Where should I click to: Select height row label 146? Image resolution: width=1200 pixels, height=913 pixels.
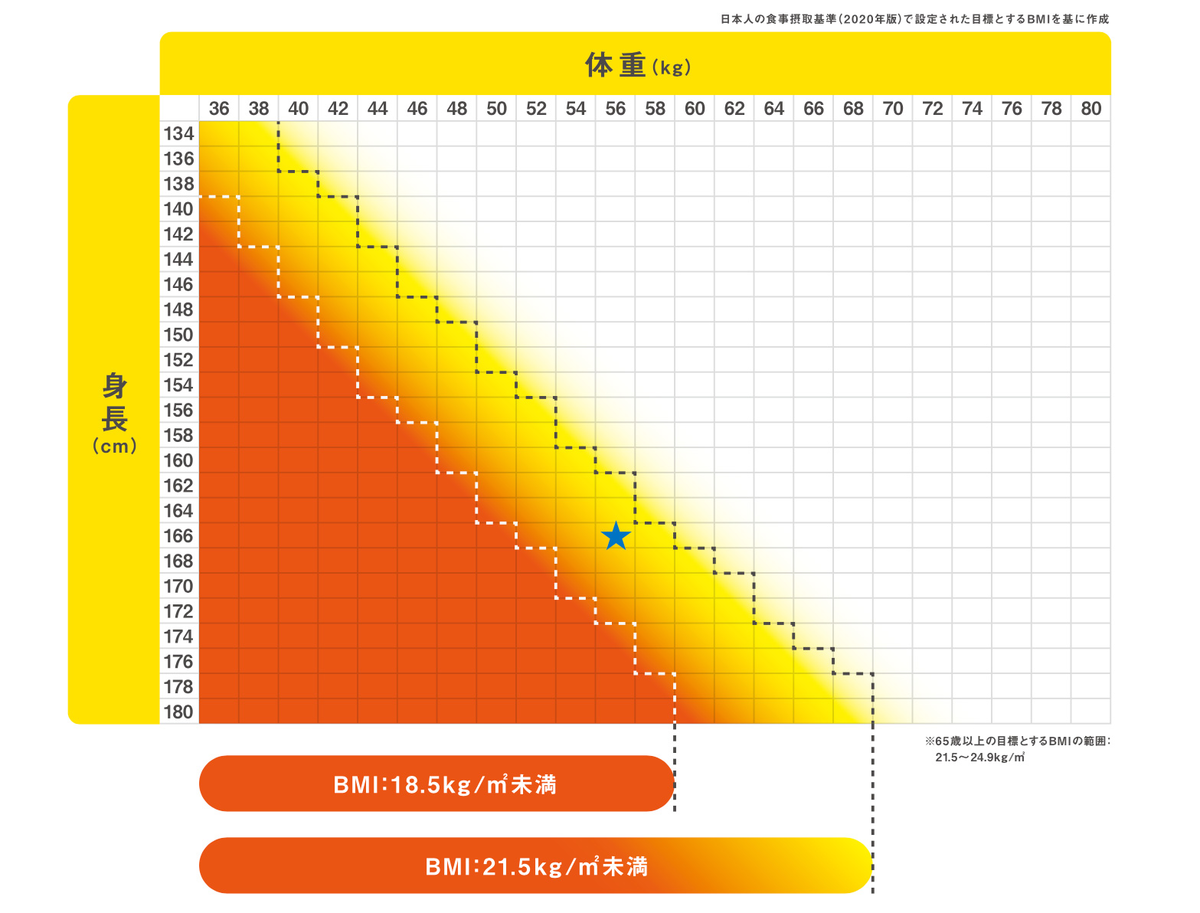tap(179, 285)
